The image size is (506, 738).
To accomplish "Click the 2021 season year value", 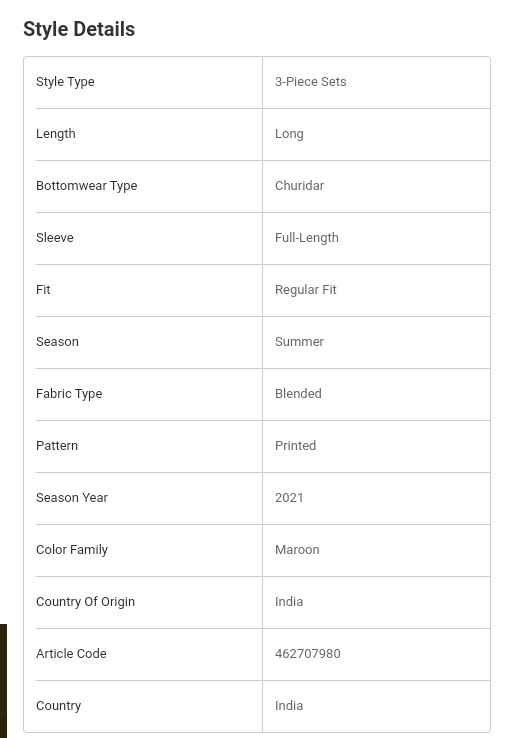I will coord(289,498).
